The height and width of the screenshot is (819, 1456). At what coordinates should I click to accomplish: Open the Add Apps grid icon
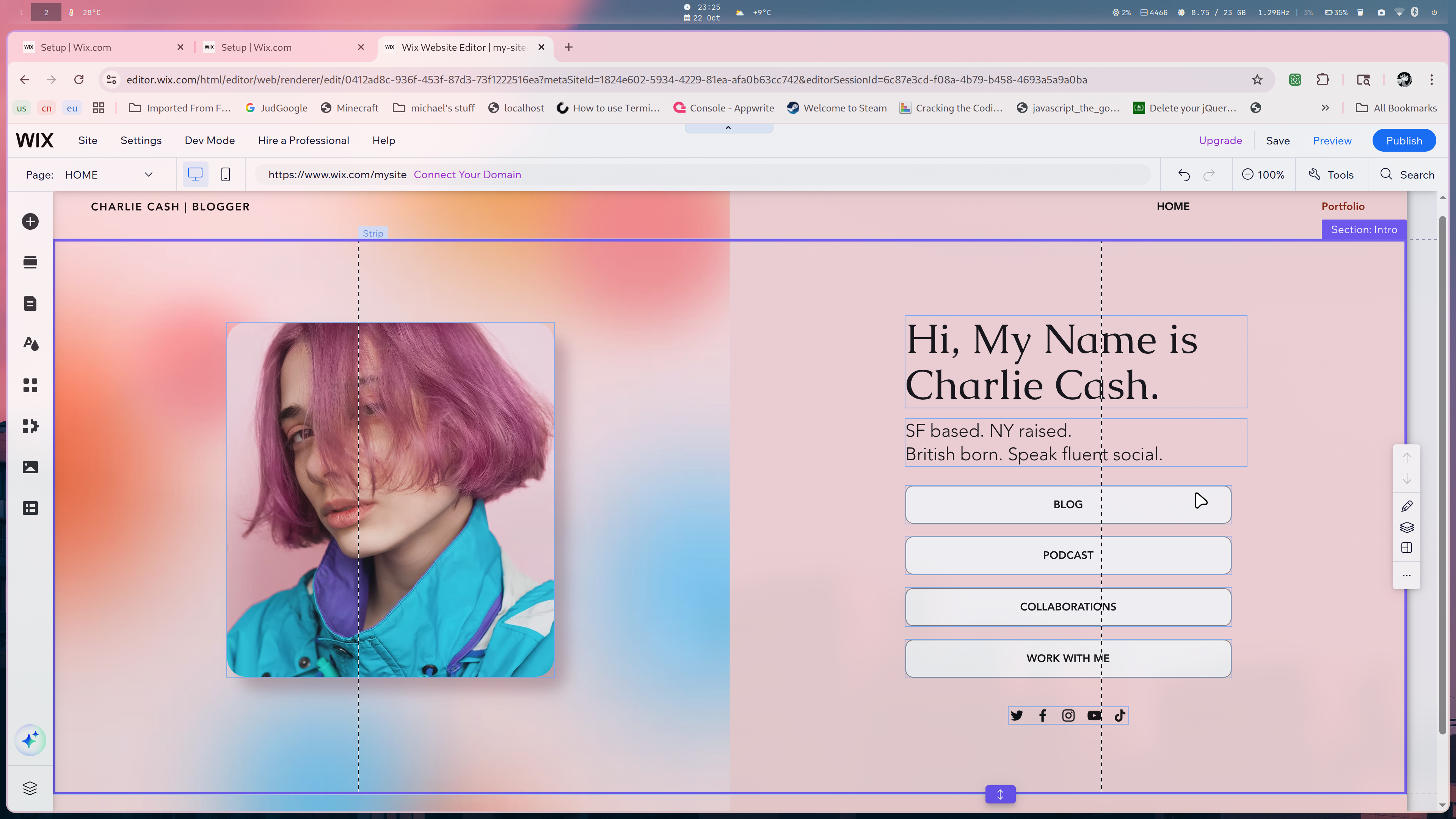[x=30, y=385]
